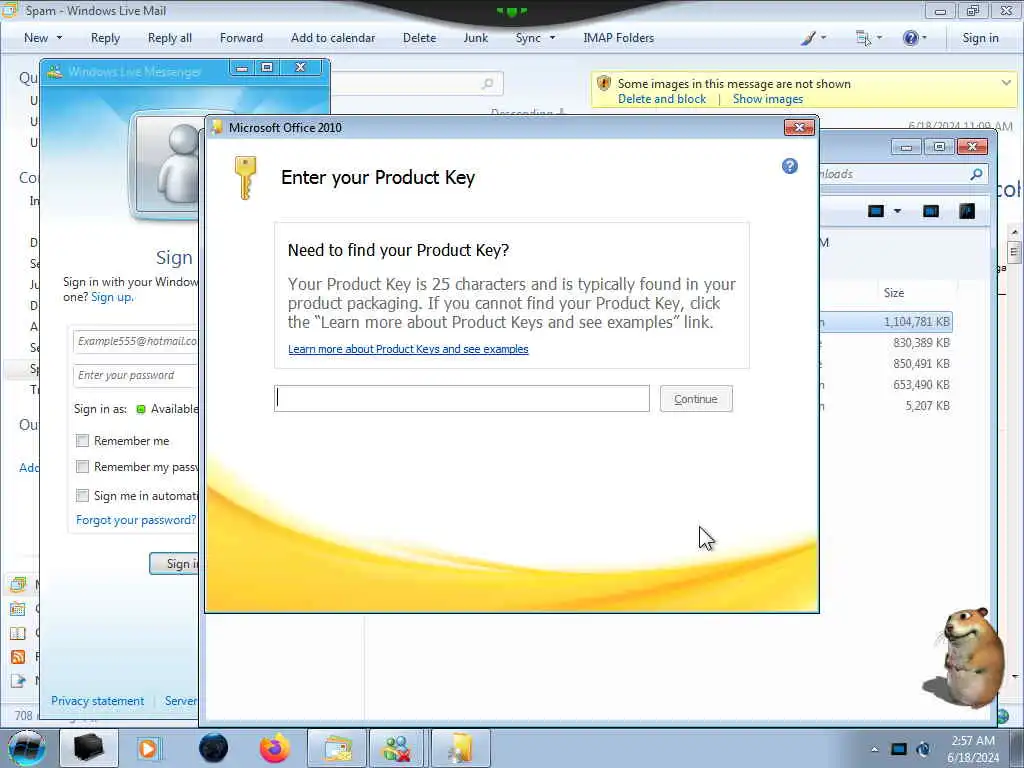Expand the paintbrush icon dropdown arrow
The width and height of the screenshot is (1024, 768).
pos(824,38)
